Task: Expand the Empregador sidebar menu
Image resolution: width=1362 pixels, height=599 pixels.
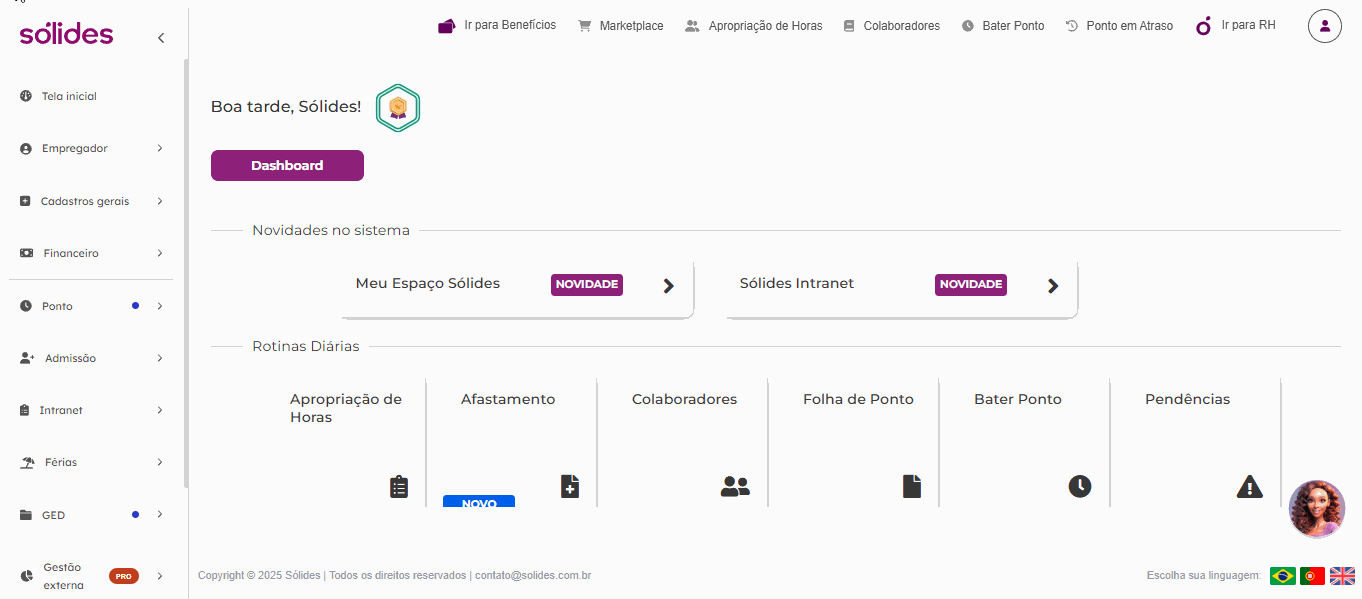Action: [90, 149]
